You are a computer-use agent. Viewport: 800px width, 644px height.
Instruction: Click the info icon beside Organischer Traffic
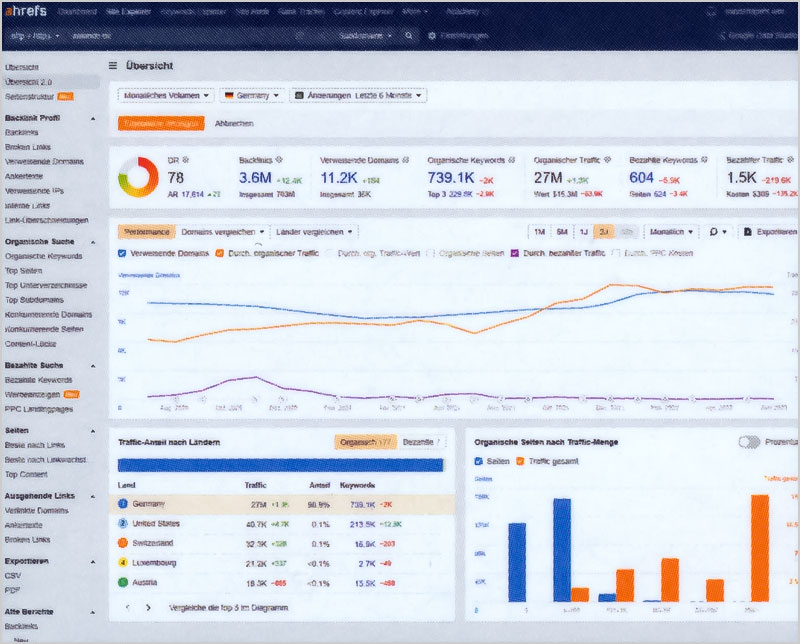coord(607,160)
